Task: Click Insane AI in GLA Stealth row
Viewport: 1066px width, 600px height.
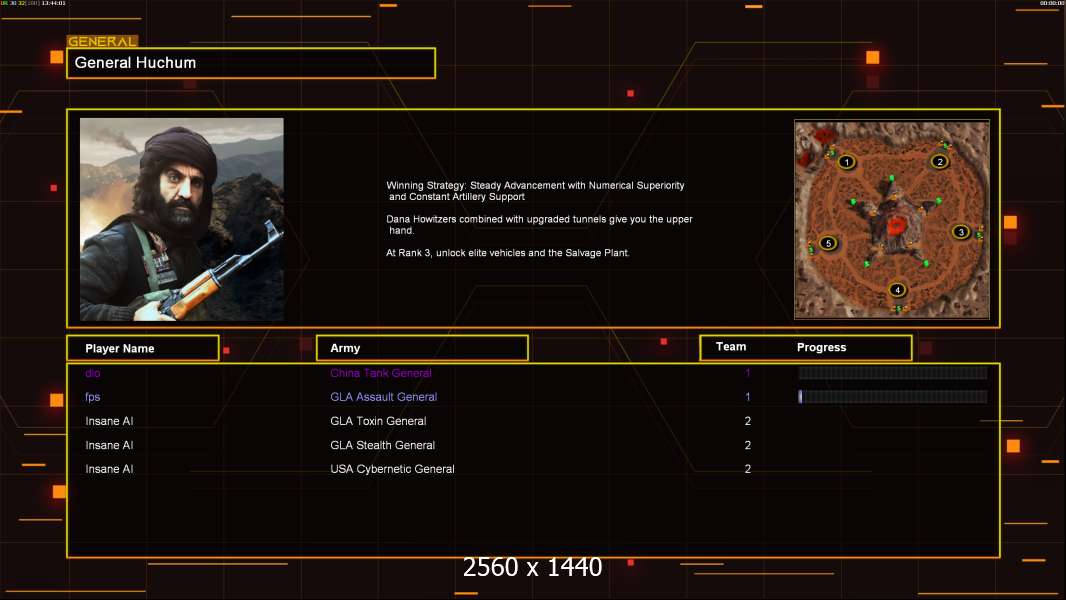Action: pos(109,445)
